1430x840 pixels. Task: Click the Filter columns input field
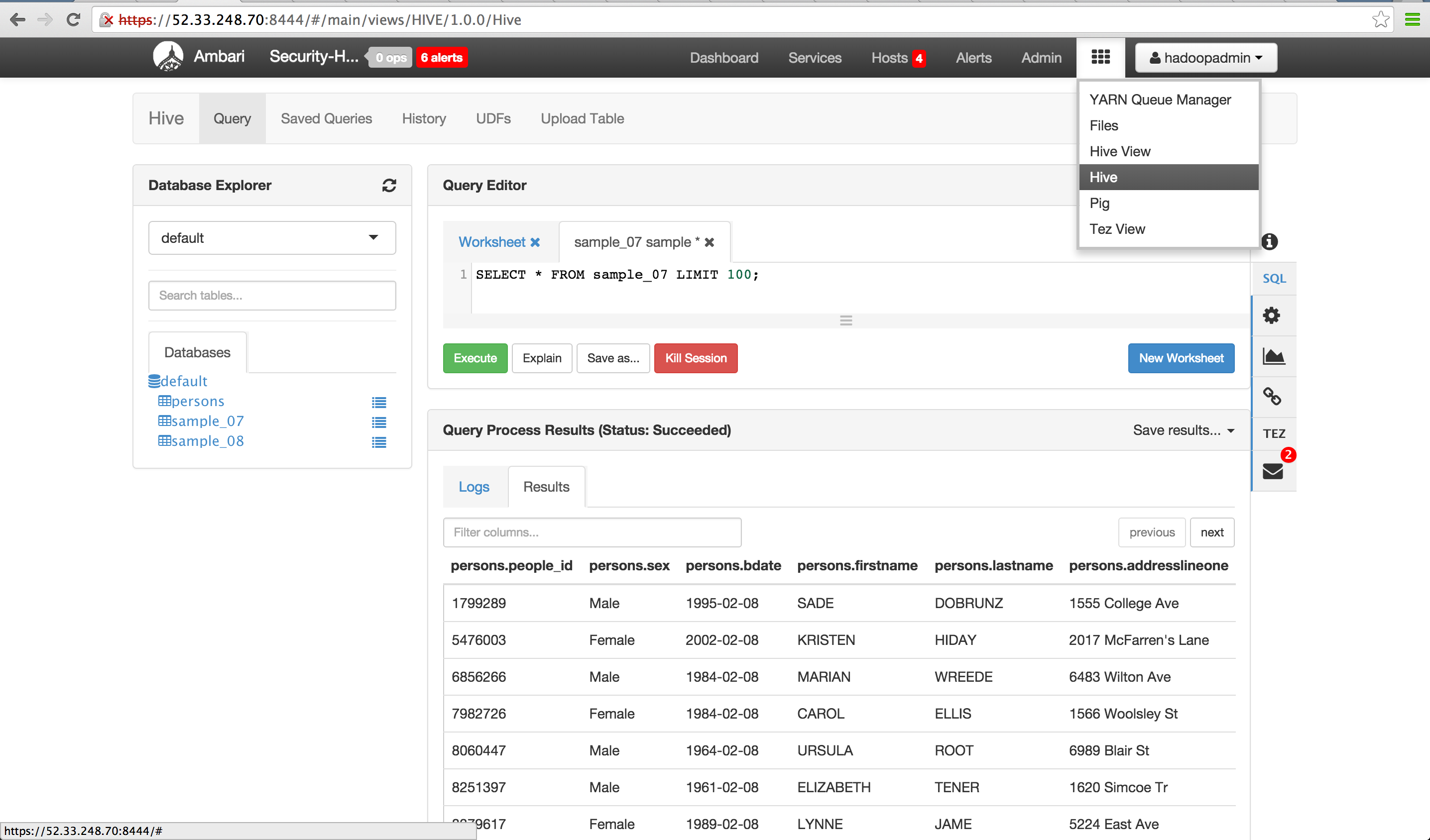click(x=592, y=532)
